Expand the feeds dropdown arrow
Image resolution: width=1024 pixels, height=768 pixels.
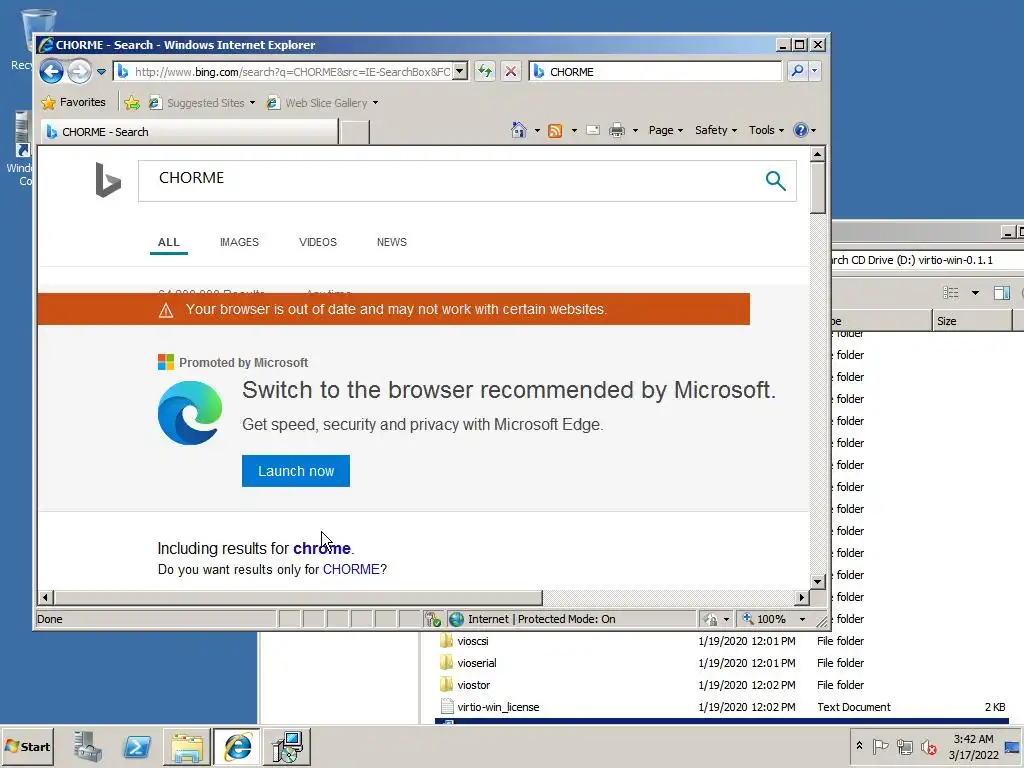tap(574, 131)
